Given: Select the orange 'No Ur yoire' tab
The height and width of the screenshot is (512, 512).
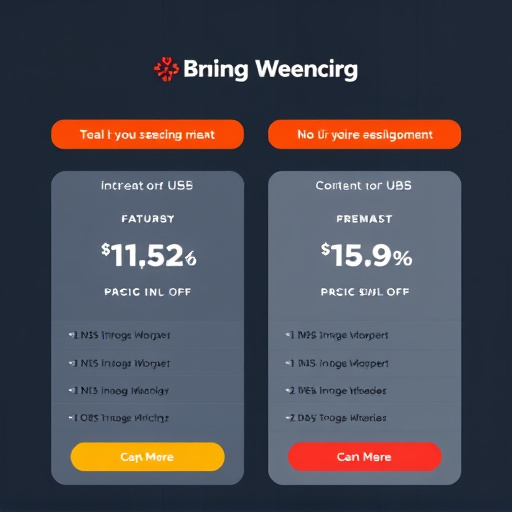Looking at the screenshot, I should pos(364,134).
